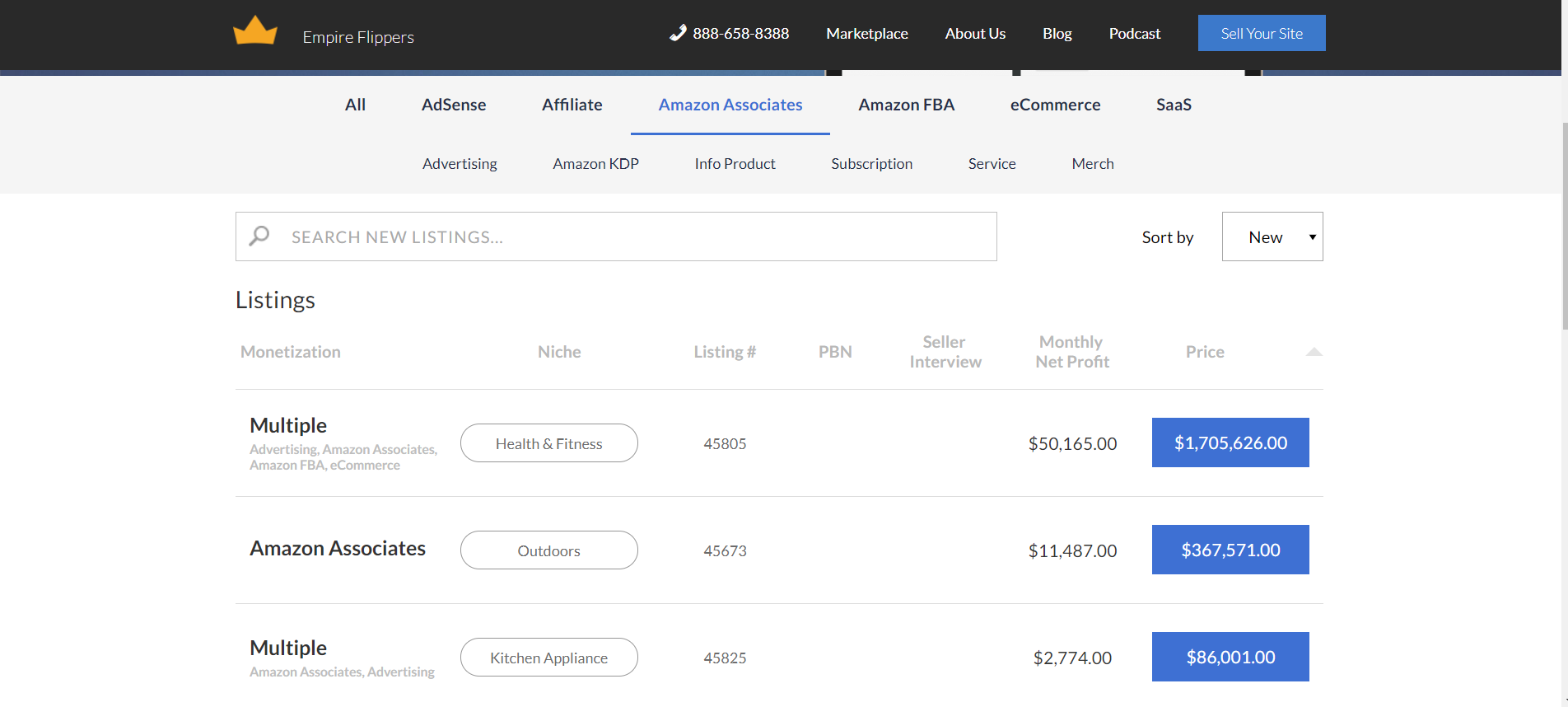Sort by Monthly Net Profit column header

[1072, 352]
